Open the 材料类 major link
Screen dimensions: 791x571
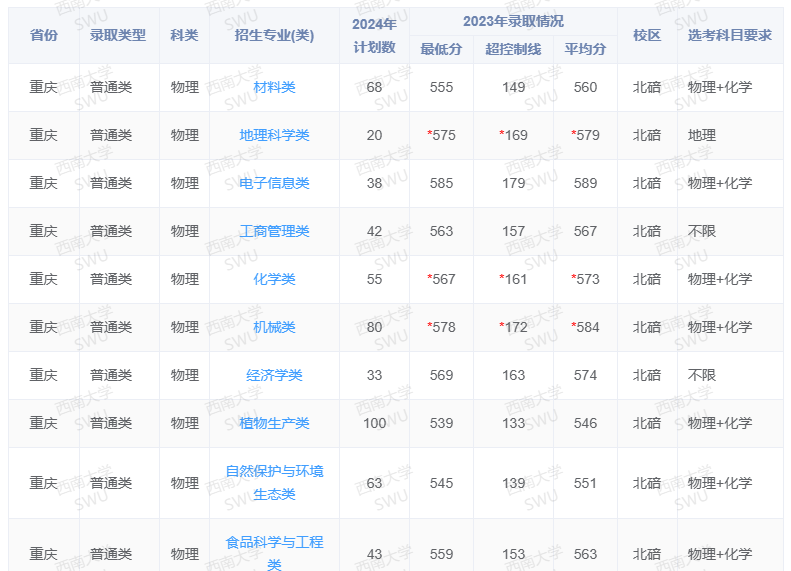(x=274, y=87)
